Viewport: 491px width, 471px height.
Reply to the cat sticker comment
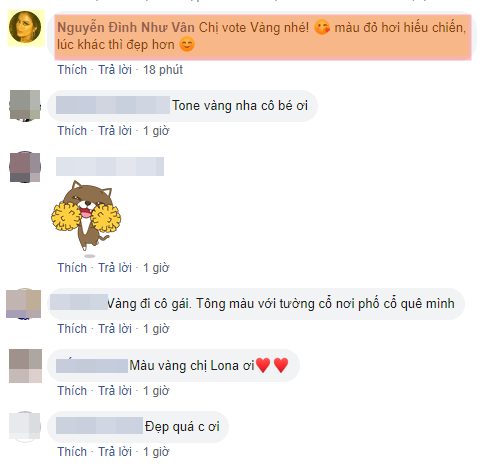coord(115,268)
